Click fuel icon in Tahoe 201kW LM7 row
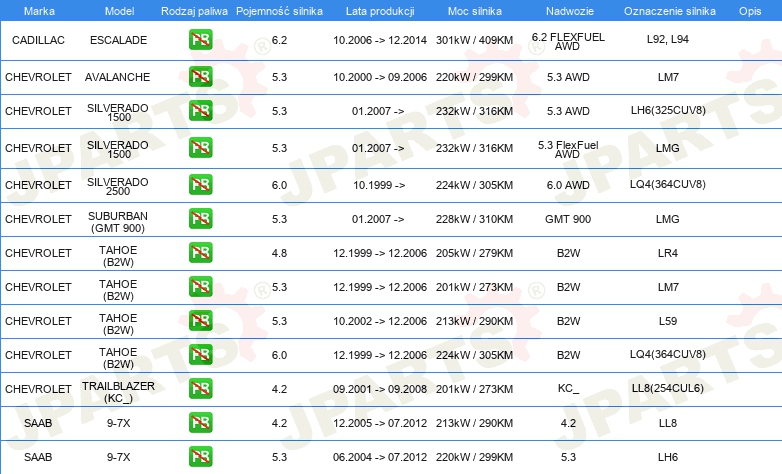Image resolution: width=782 pixels, height=474 pixels. click(200, 286)
